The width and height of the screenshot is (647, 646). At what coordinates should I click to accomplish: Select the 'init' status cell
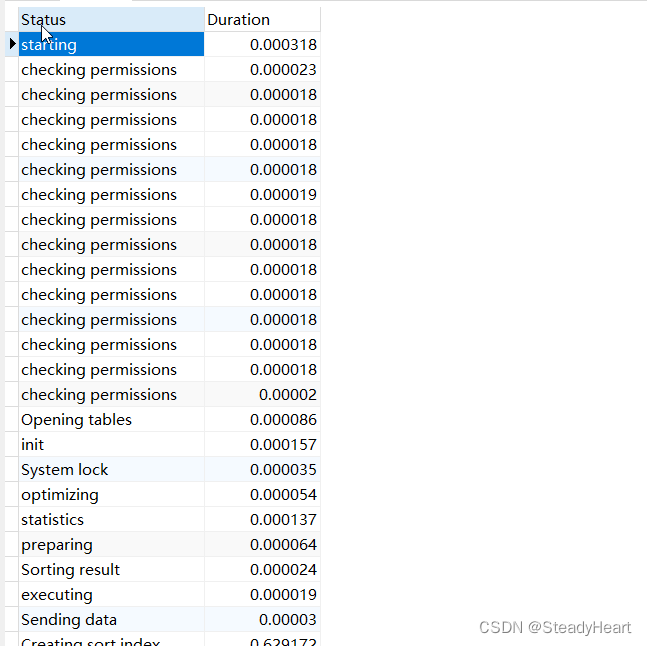pyautogui.click(x=110, y=444)
